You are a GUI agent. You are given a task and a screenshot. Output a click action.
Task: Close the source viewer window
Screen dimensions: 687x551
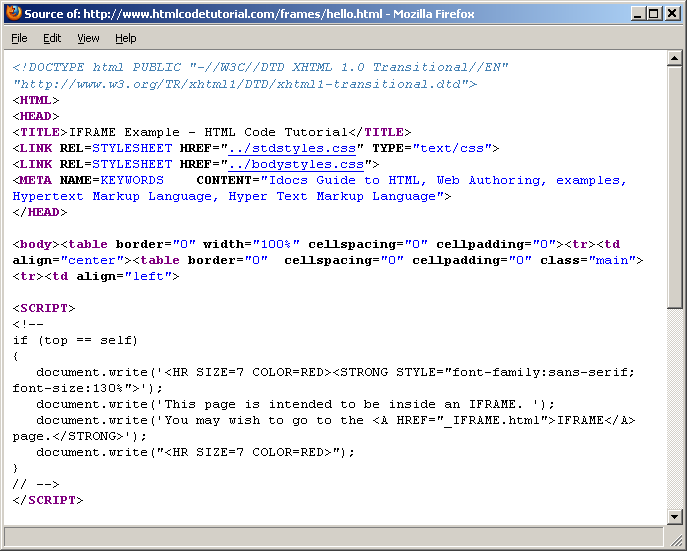(672, 14)
